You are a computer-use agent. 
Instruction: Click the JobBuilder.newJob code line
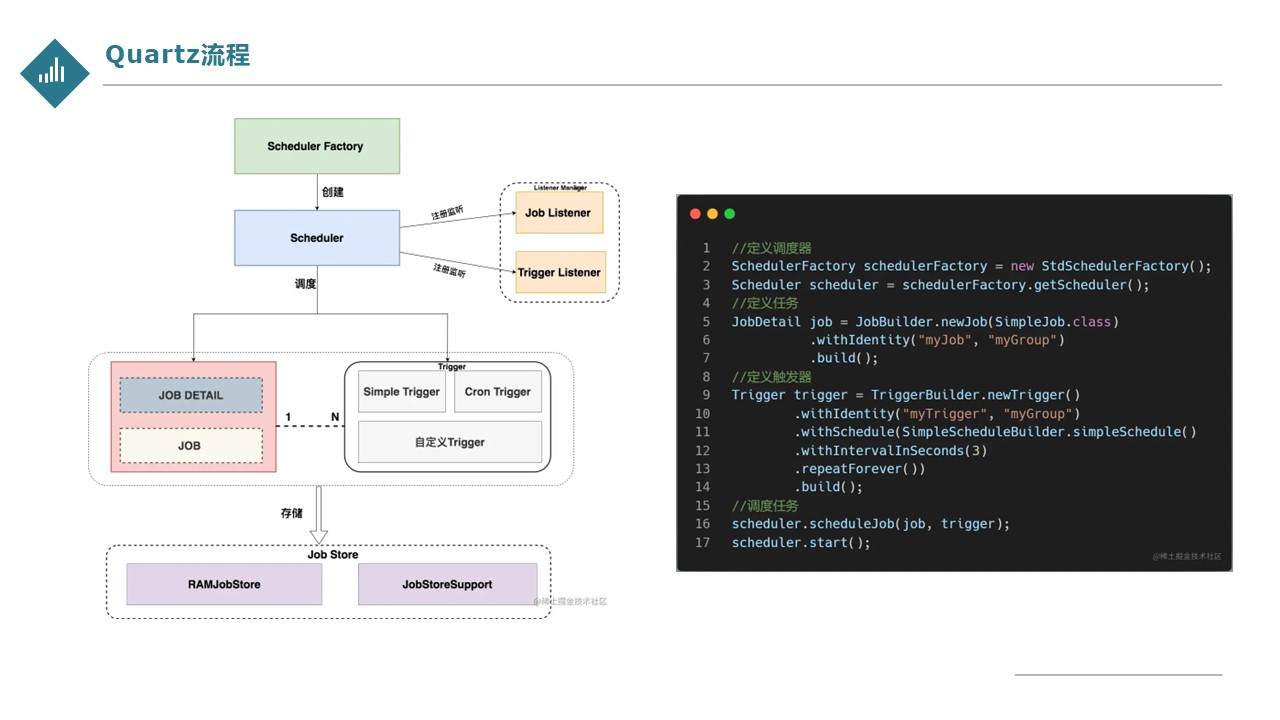click(x=925, y=322)
